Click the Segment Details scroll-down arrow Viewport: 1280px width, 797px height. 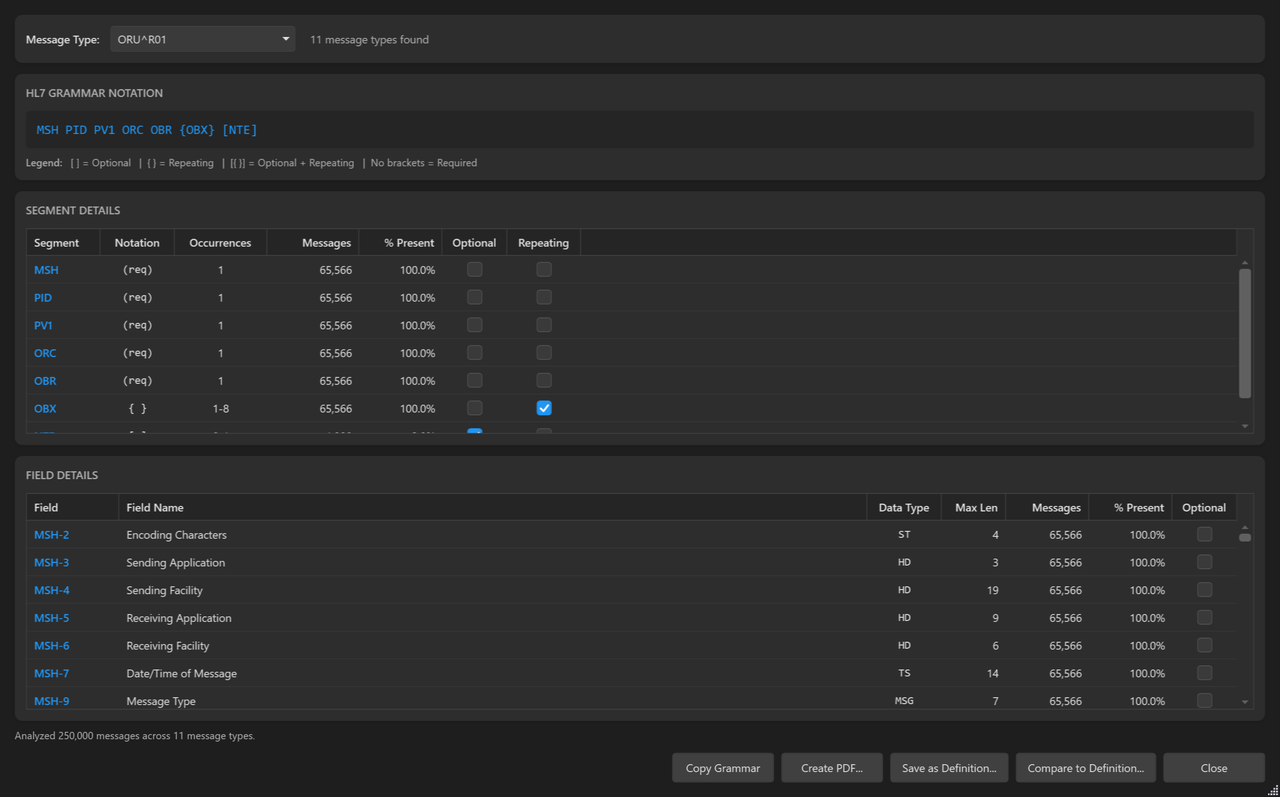tap(1245, 426)
